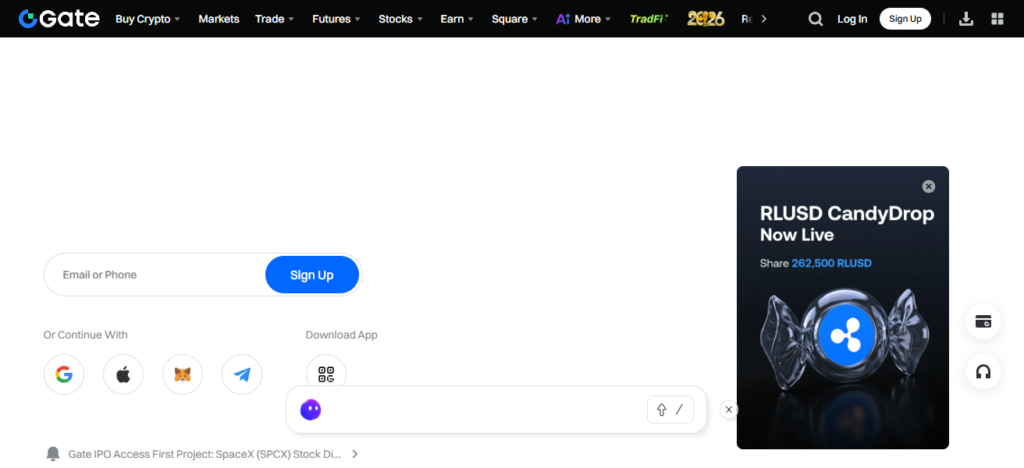Expand the Buy Crypto dropdown
1024x468 pixels.
coord(148,19)
